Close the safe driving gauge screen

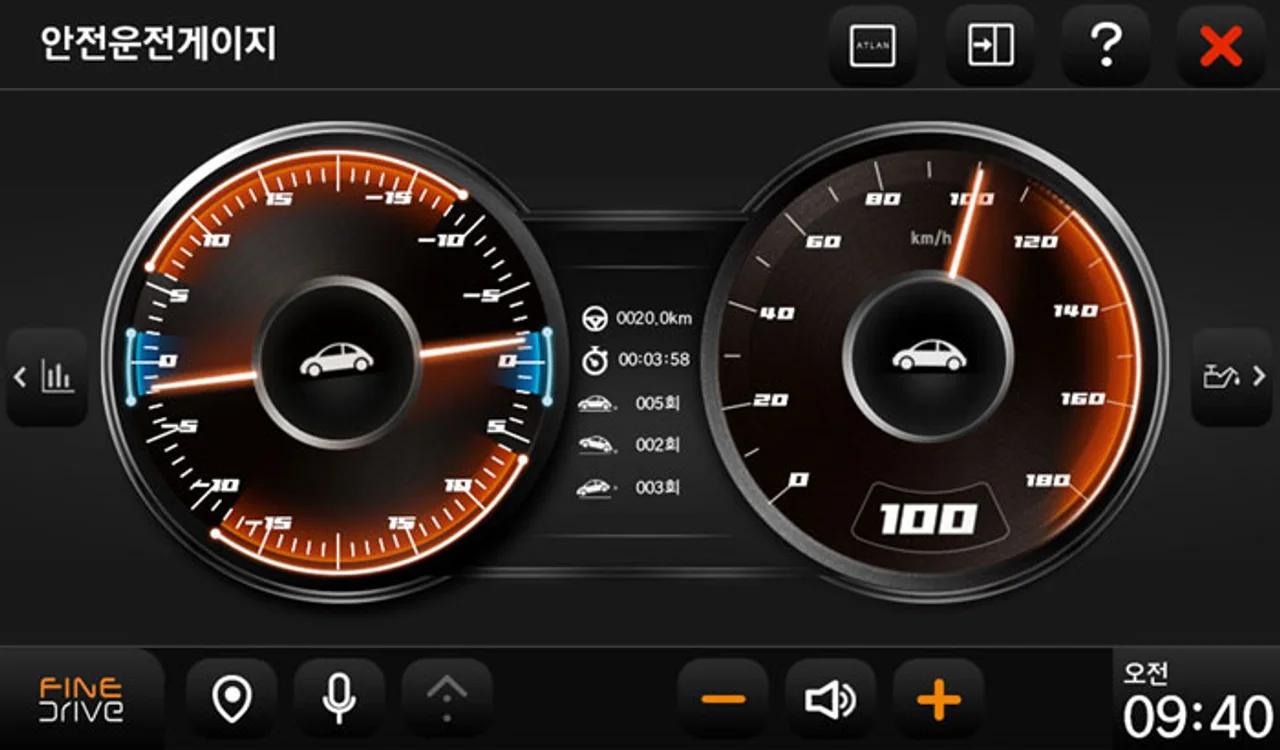click(x=1221, y=45)
